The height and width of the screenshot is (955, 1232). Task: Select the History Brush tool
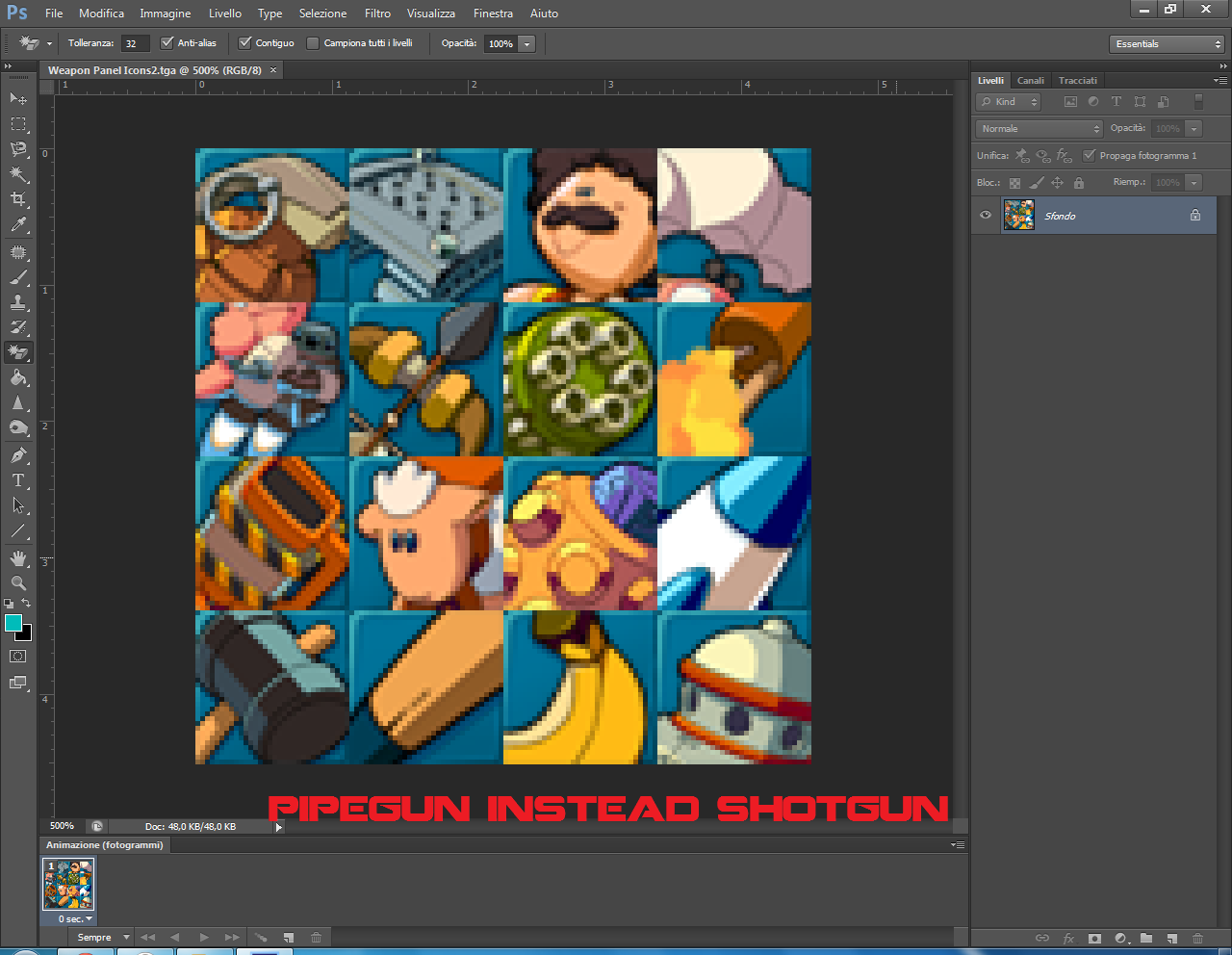pyautogui.click(x=18, y=327)
